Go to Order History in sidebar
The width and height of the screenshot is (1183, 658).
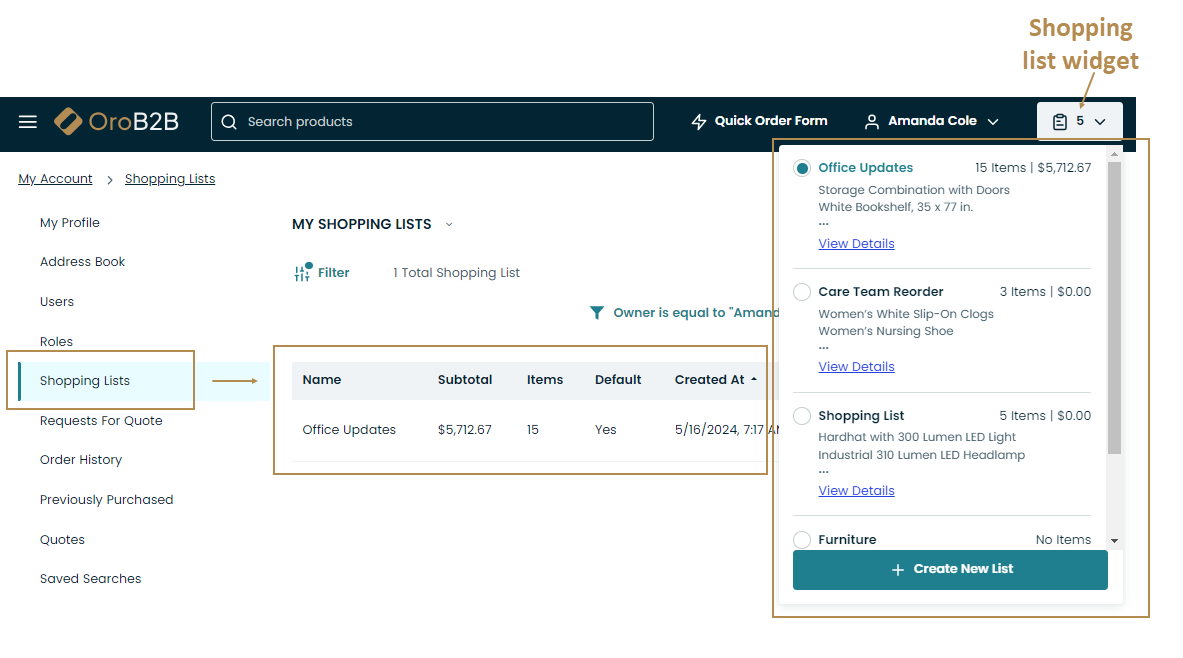click(x=81, y=460)
